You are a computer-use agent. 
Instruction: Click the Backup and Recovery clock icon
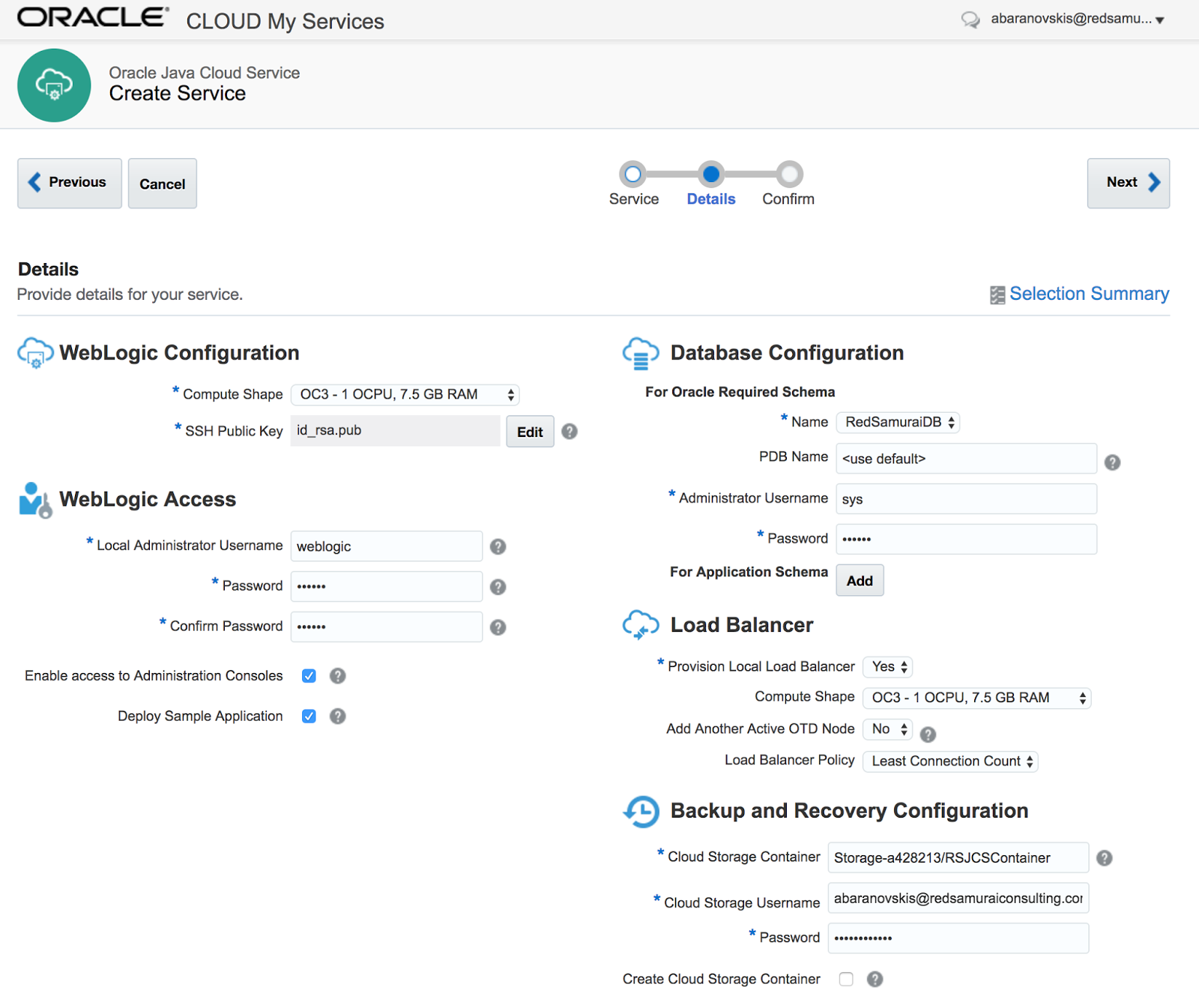tap(641, 812)
